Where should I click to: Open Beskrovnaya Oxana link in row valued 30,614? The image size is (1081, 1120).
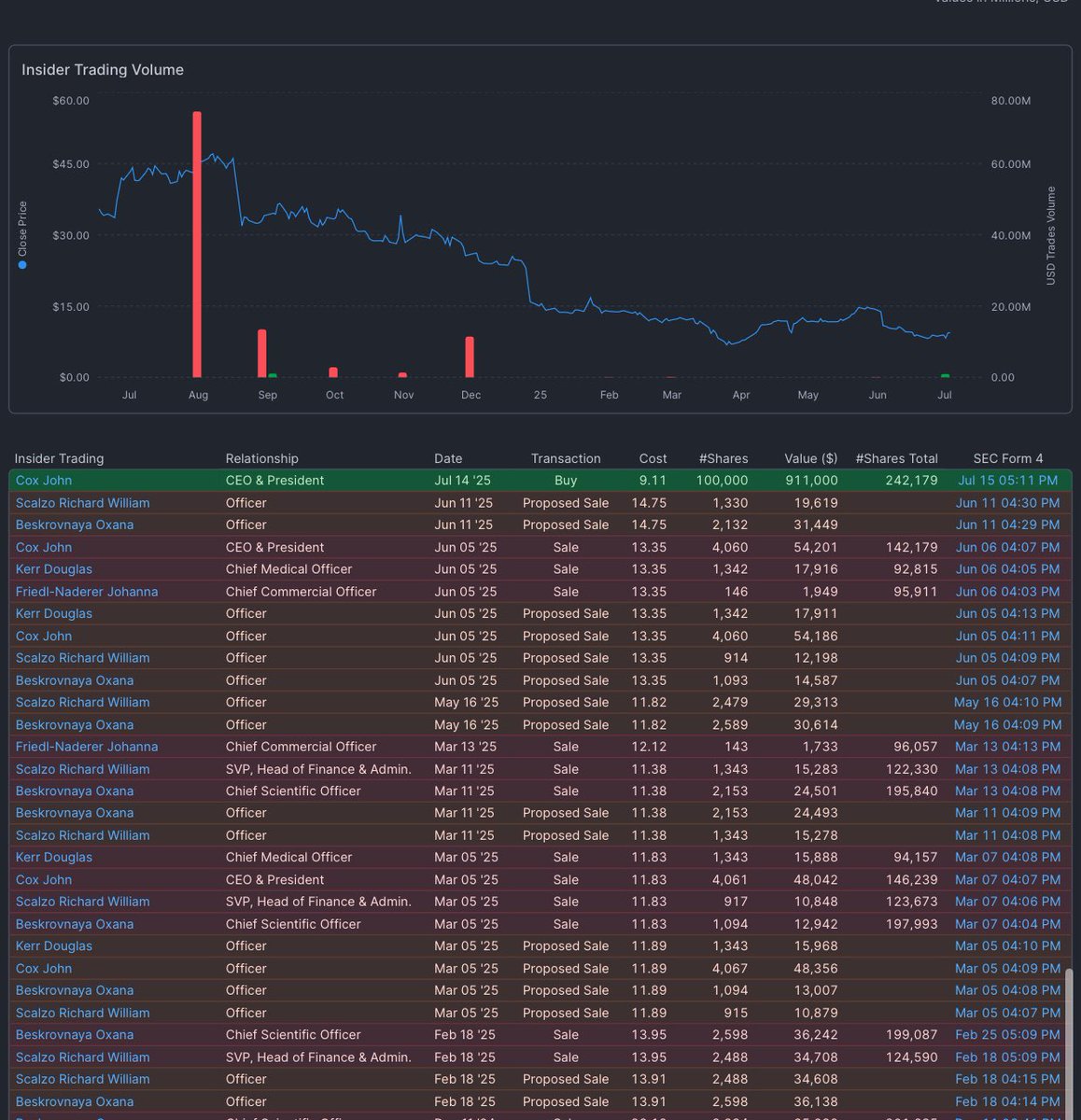[75, 724]
